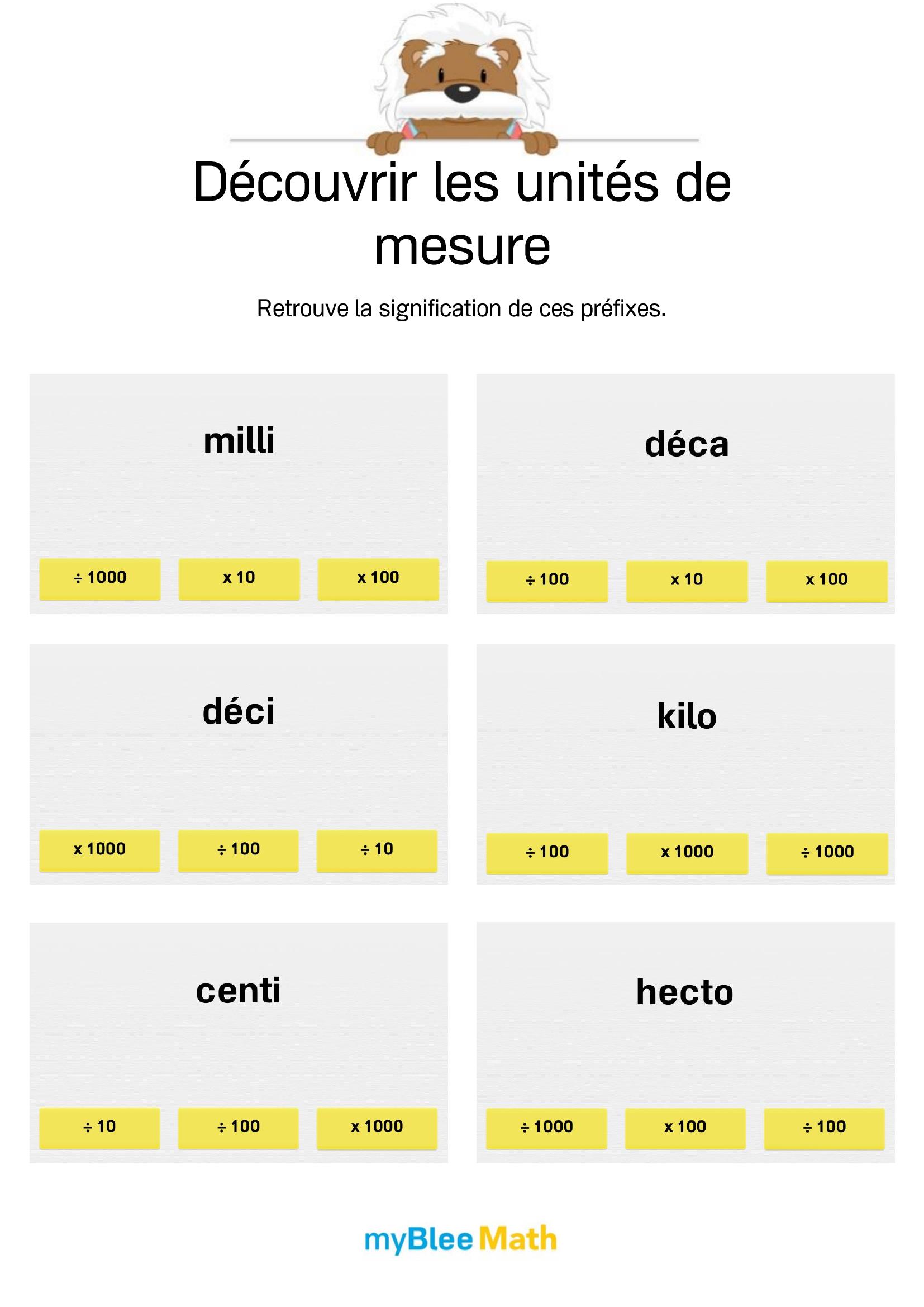Pick x 100 in the milli card
The width and height of the screenshot is (924, 1307).
[378, 578]
